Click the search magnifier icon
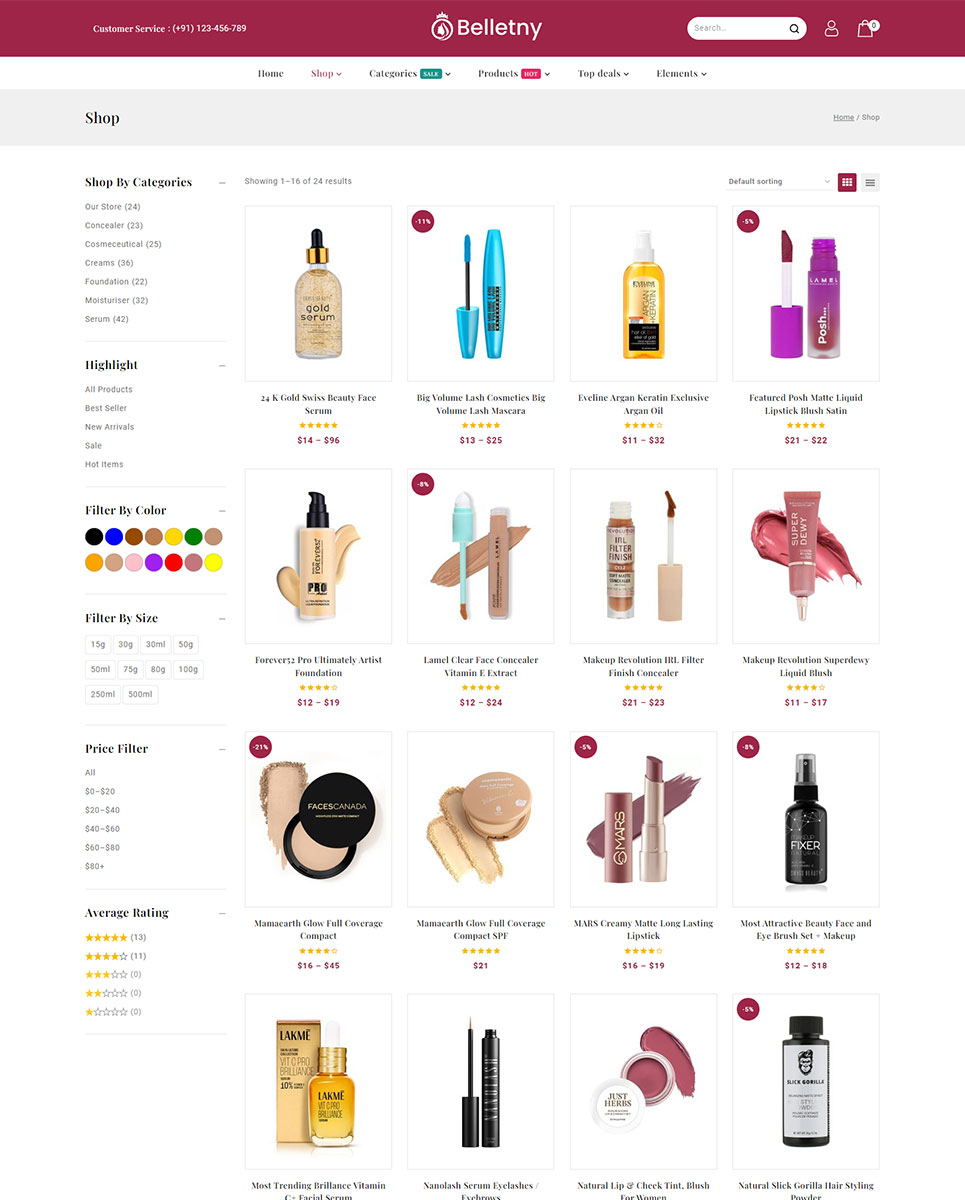Screen dimensions: 965x1200 coord(795,28)
